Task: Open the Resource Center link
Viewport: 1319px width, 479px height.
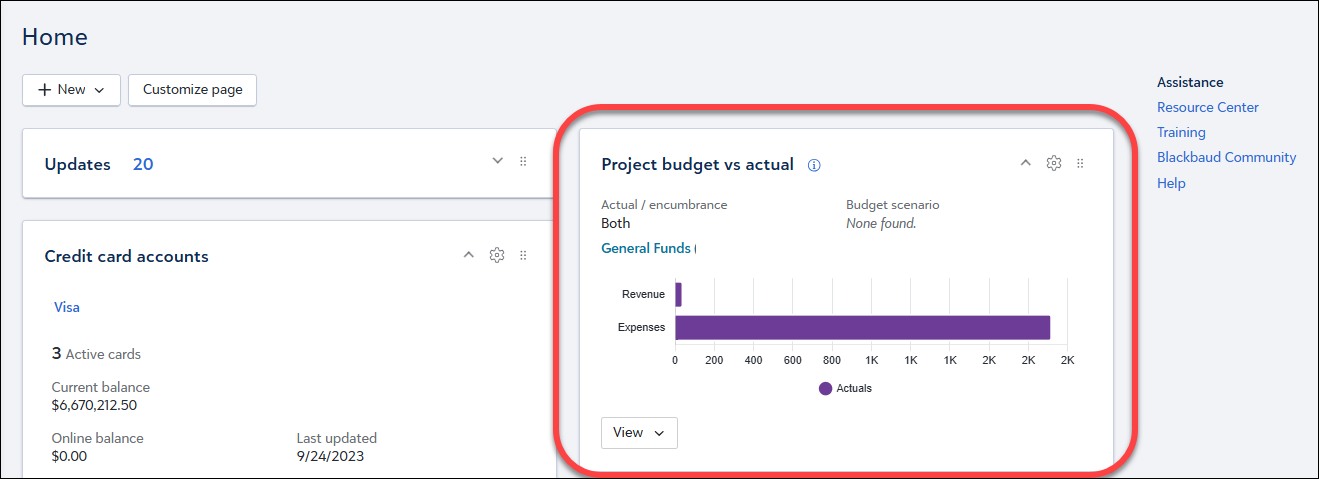Action: pos(1207,108)
